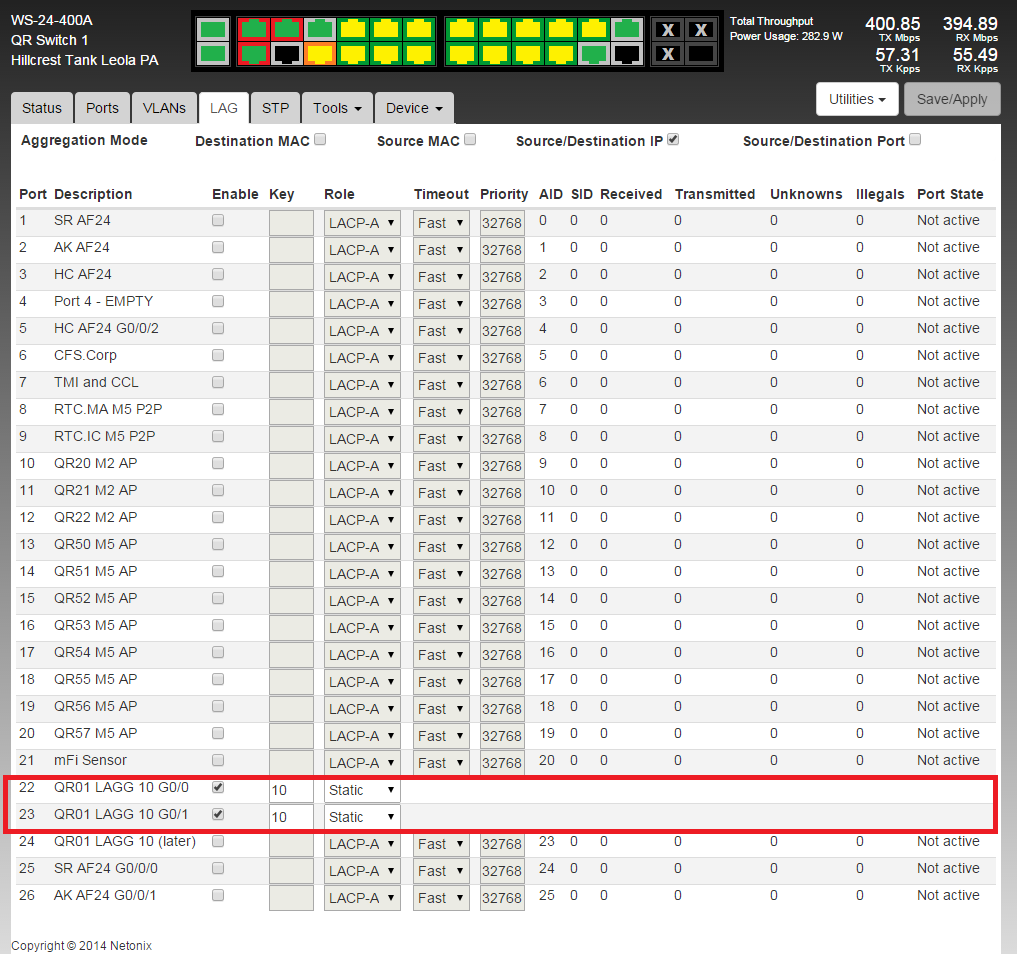Viewport: 1017px width, 954px height.
Task: Click the black port icon in right port group
Action: [627, 54]
